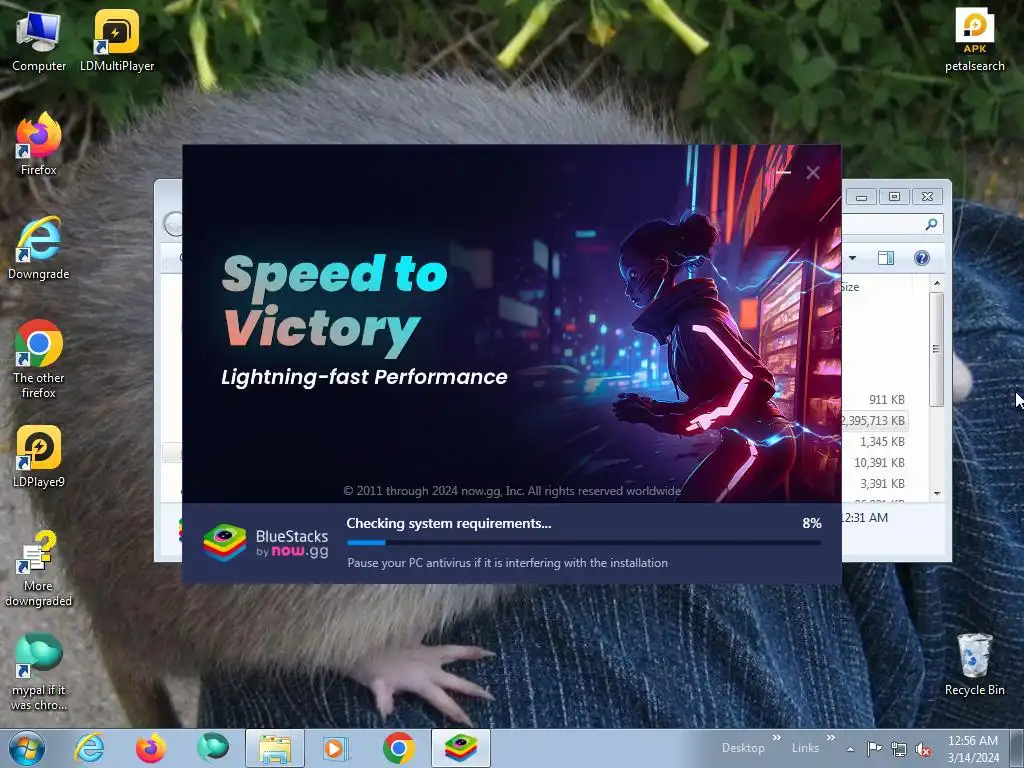The height and width of the screenshot is (768, 1024).
Task: Click Explorer scrollbar up arrow
Action: 937,283
